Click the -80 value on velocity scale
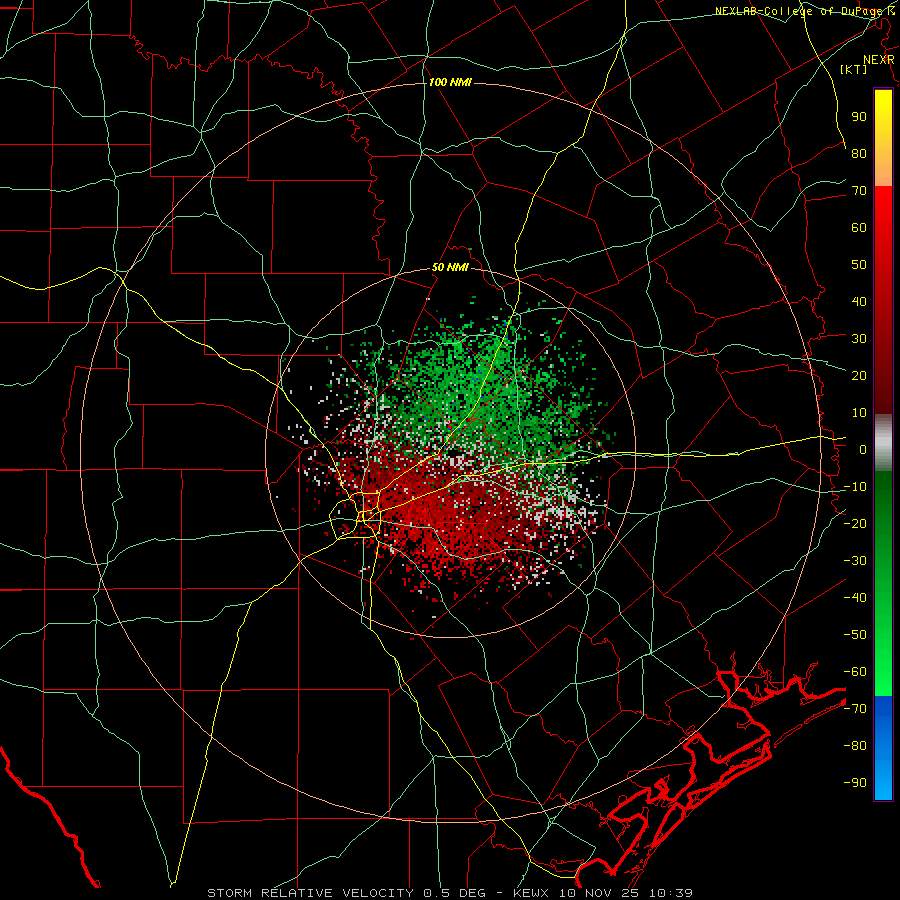900x900 pixels. [855, 746]
